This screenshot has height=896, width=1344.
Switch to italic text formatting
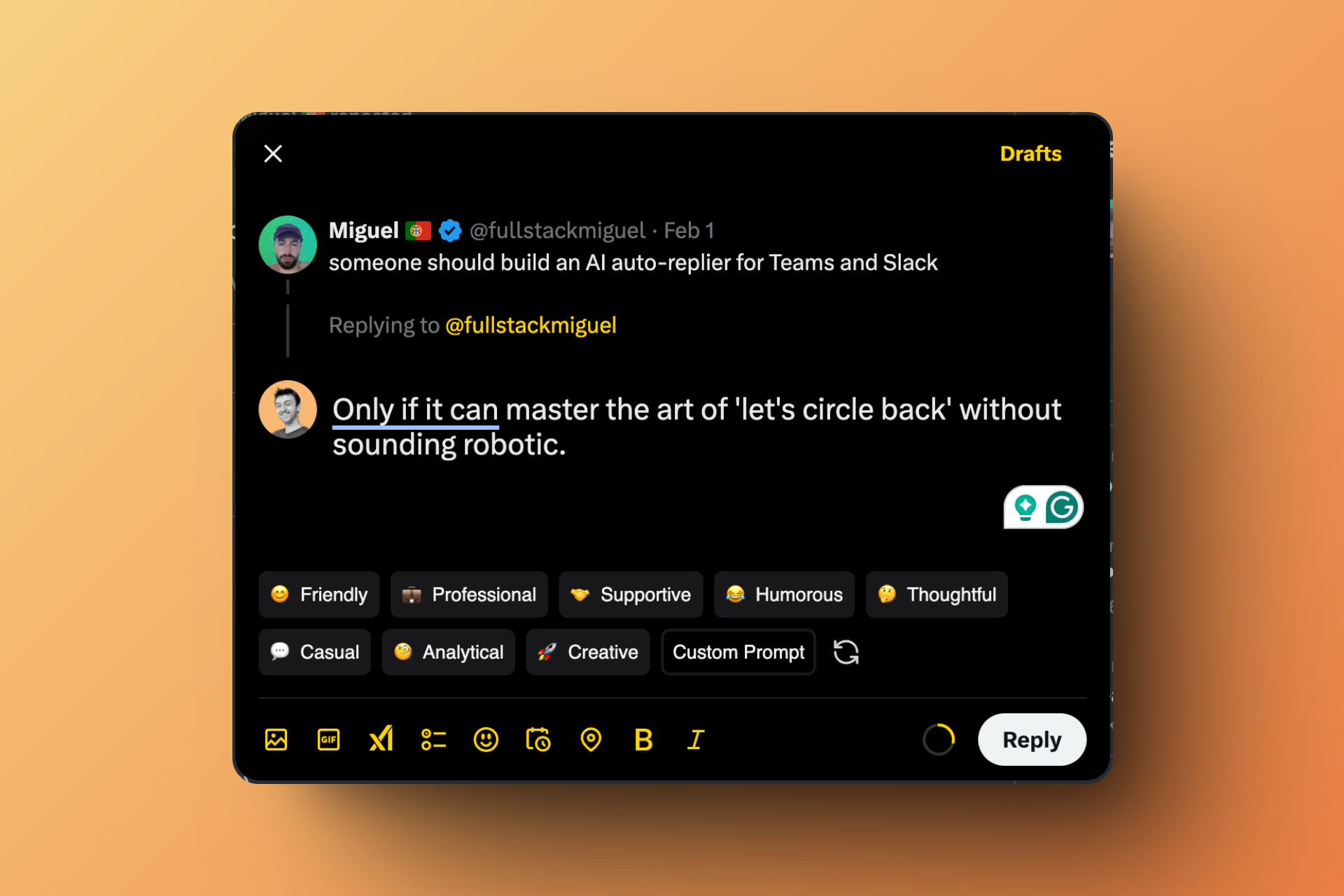tap(696, 740)
